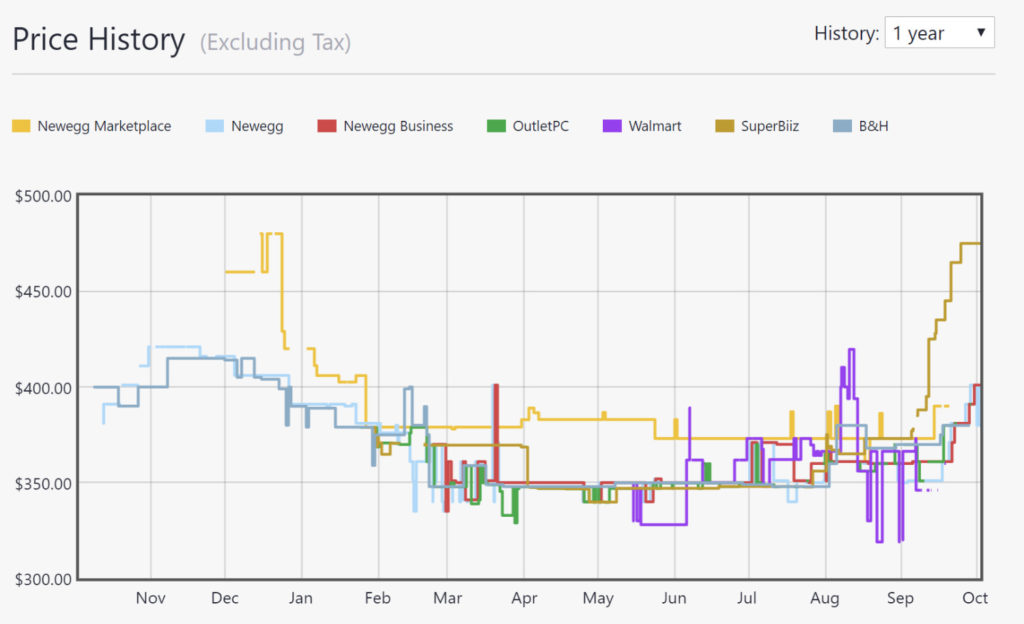
Task: Click the yellow Newegg Marketplace legend swatch
Action: [x=20, y=126]
